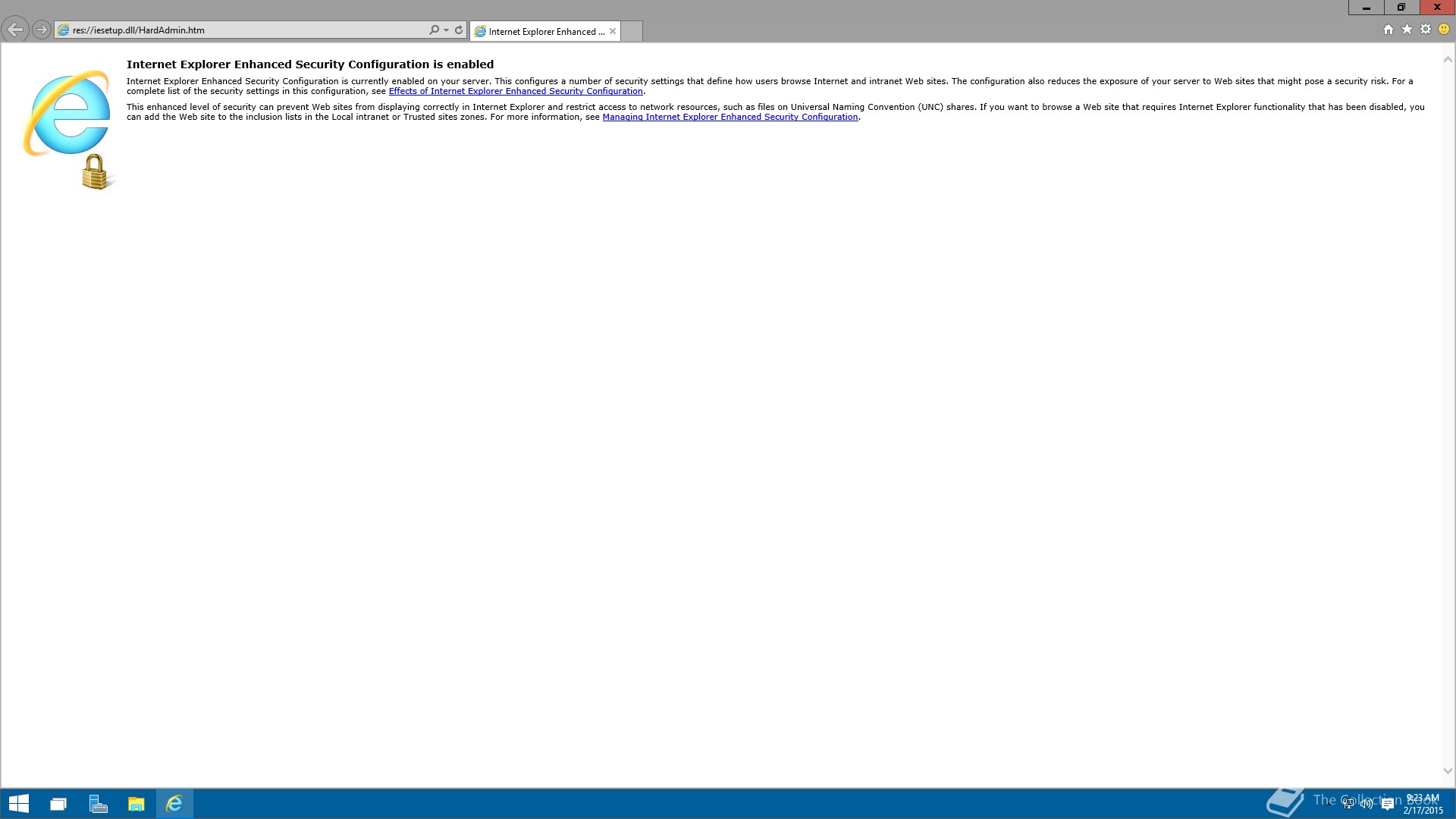
Task: Switch to Internet Explorer taskbar button
Action: (x=174, y=804)
